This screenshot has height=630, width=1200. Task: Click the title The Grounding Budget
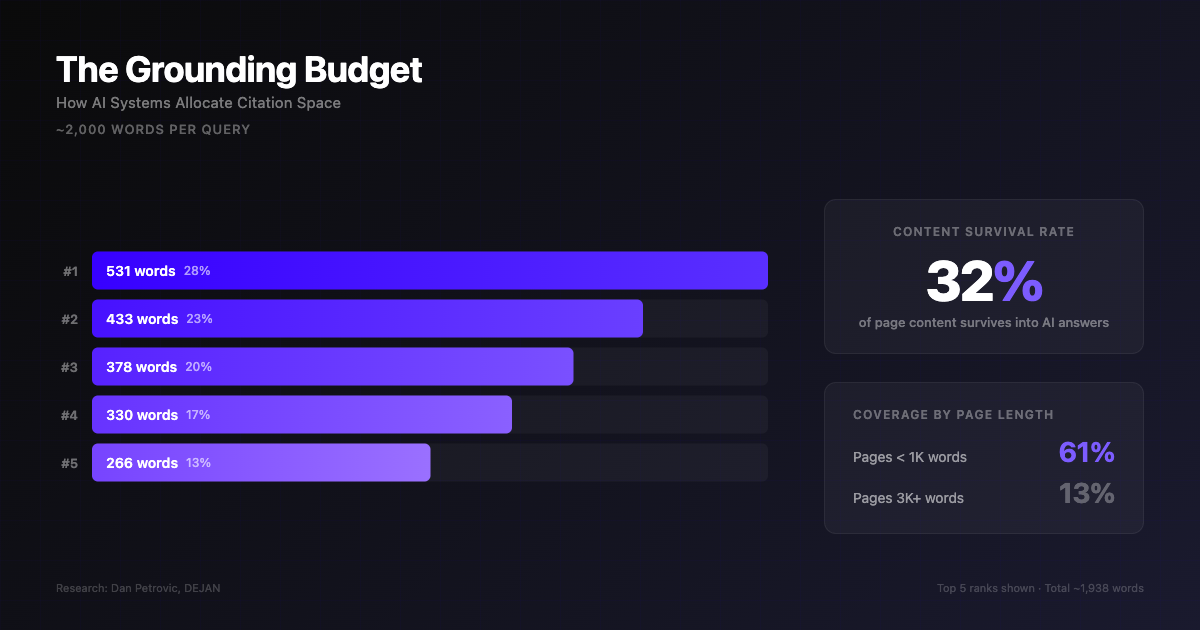tap(239, 70)
